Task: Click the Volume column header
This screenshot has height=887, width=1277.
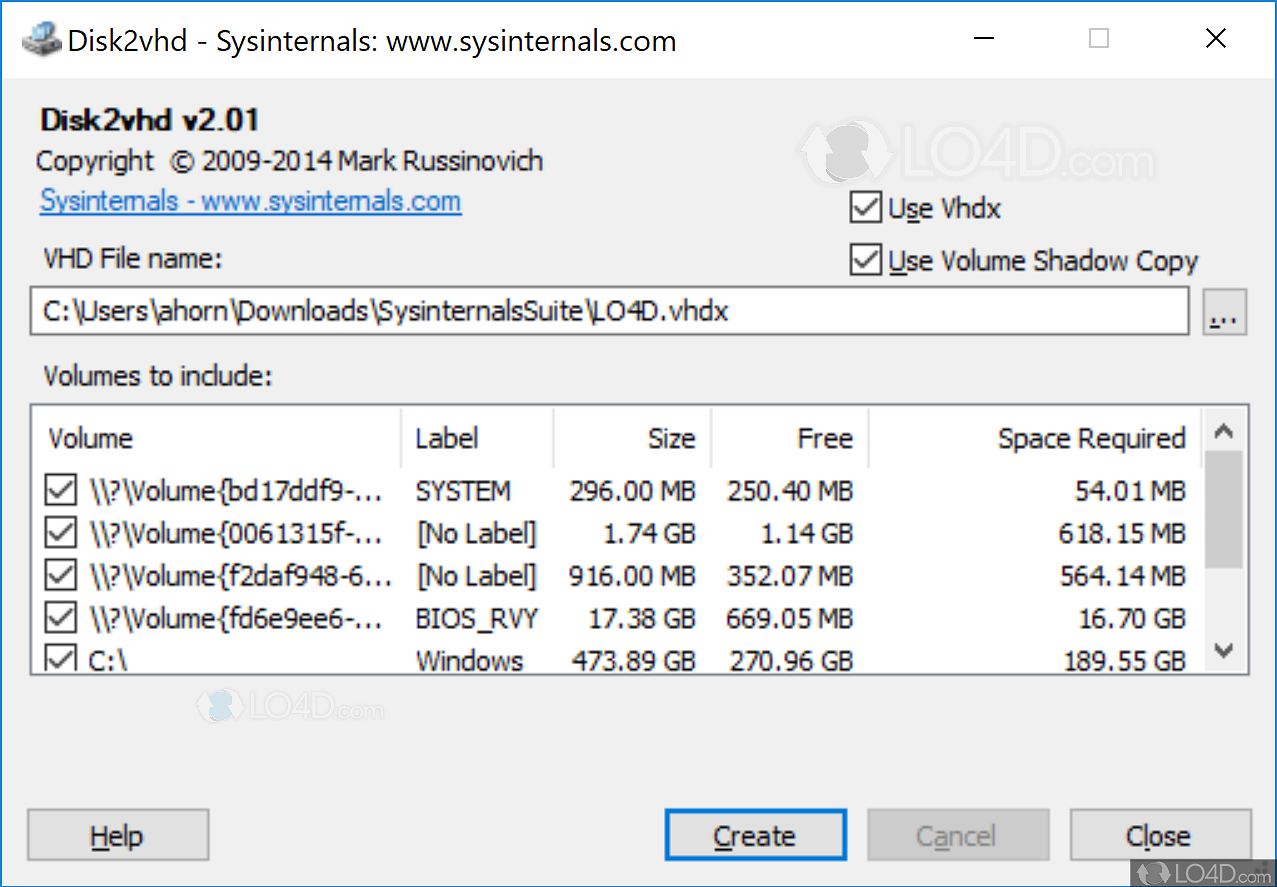Action: coord(90,438)
